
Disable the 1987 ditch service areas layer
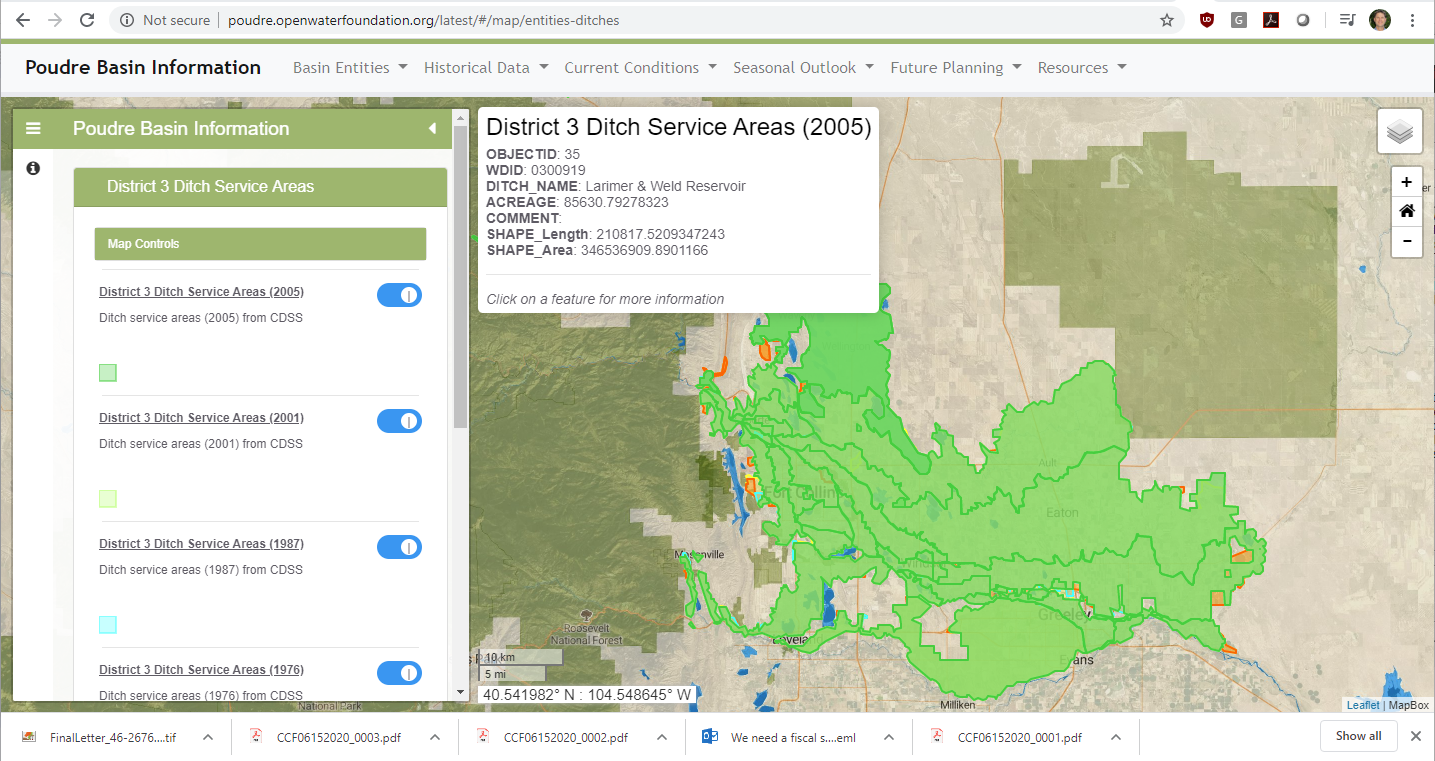(399, 547)
